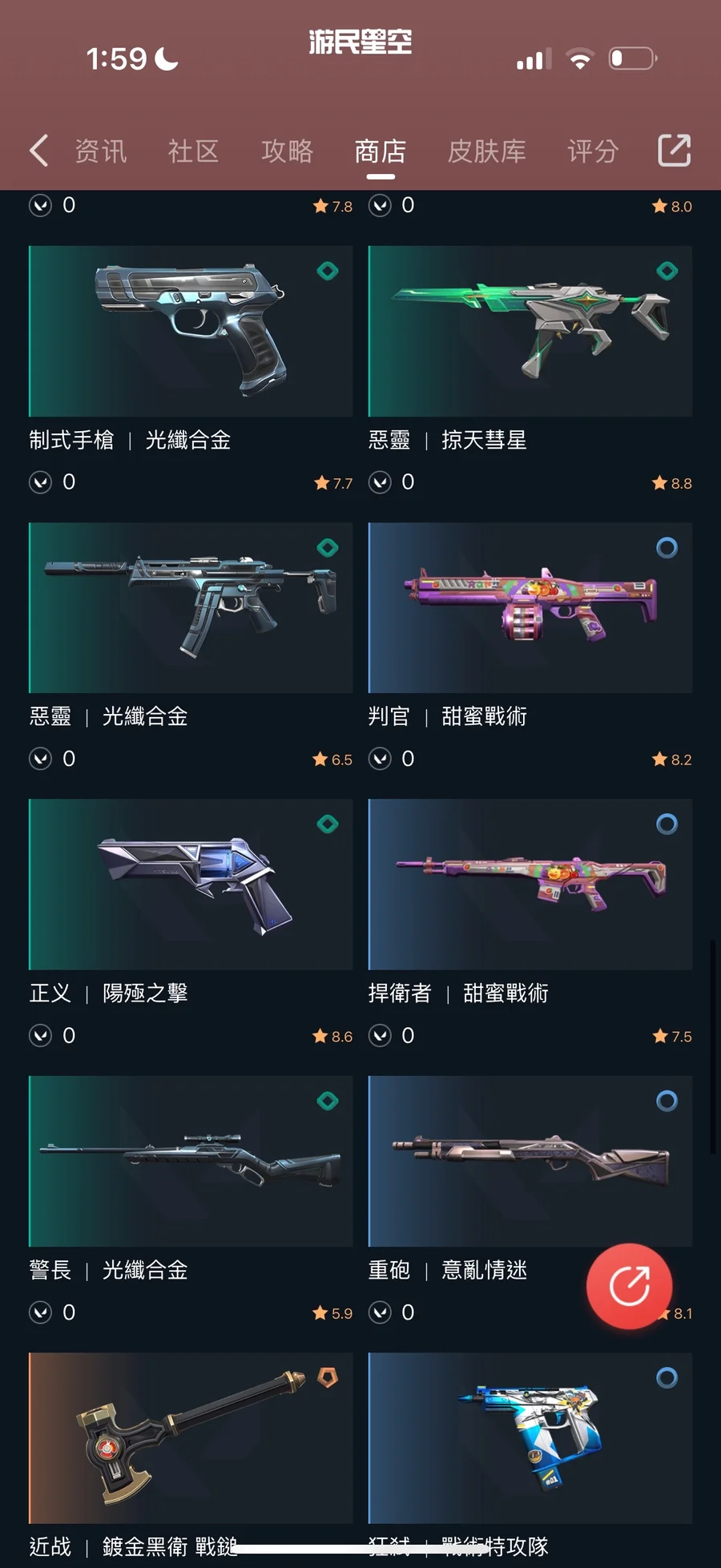The height and width of the screenshot is (1568, 721).
Task: Tap the star rating 8.8 of 掠天彗星
Action: [672, 483]
